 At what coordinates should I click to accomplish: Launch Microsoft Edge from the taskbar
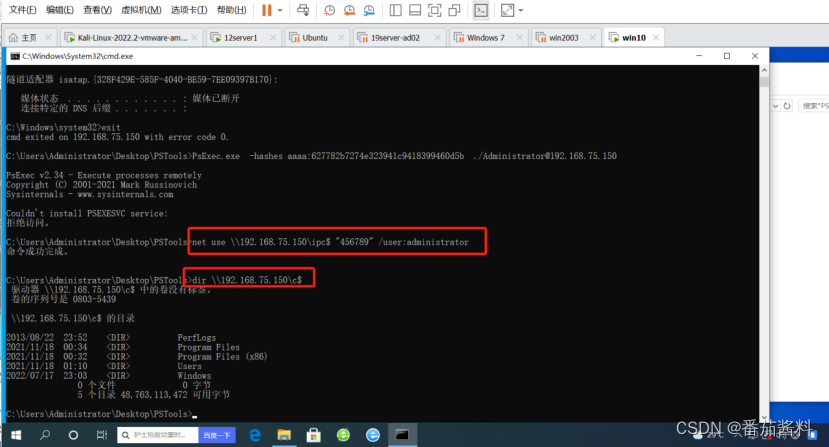coord(254,435)
